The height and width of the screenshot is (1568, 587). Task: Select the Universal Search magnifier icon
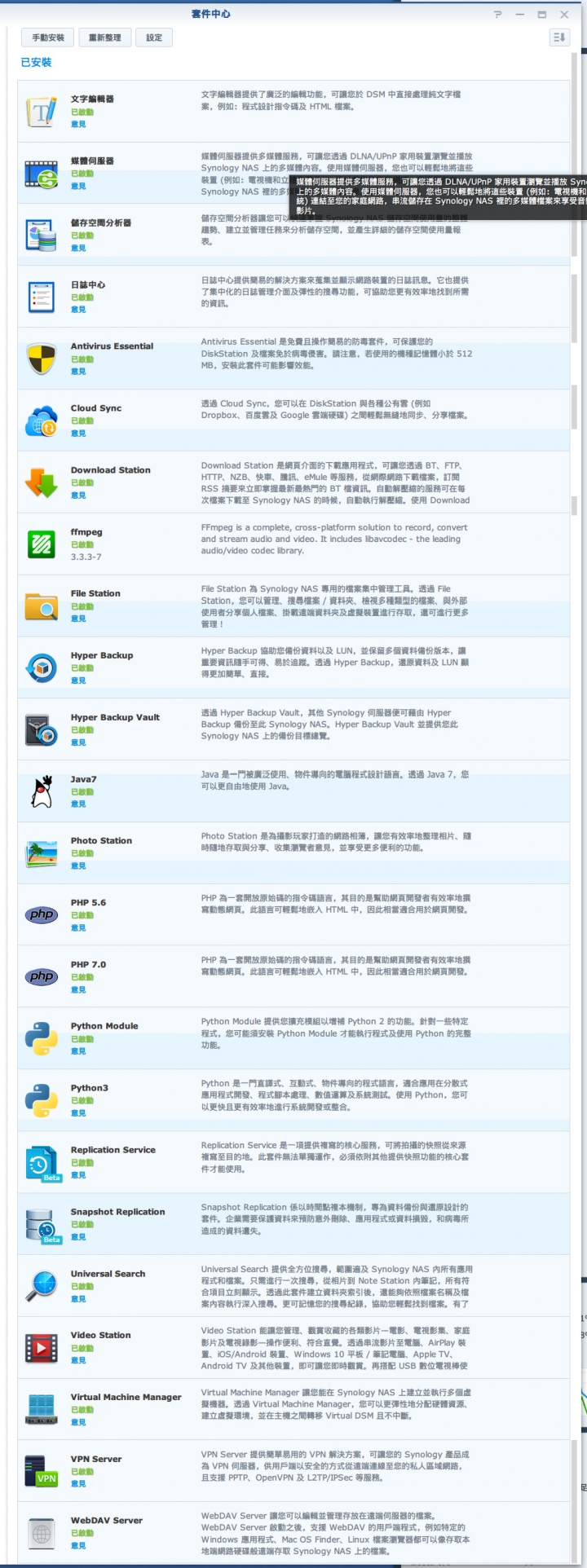41,1286
